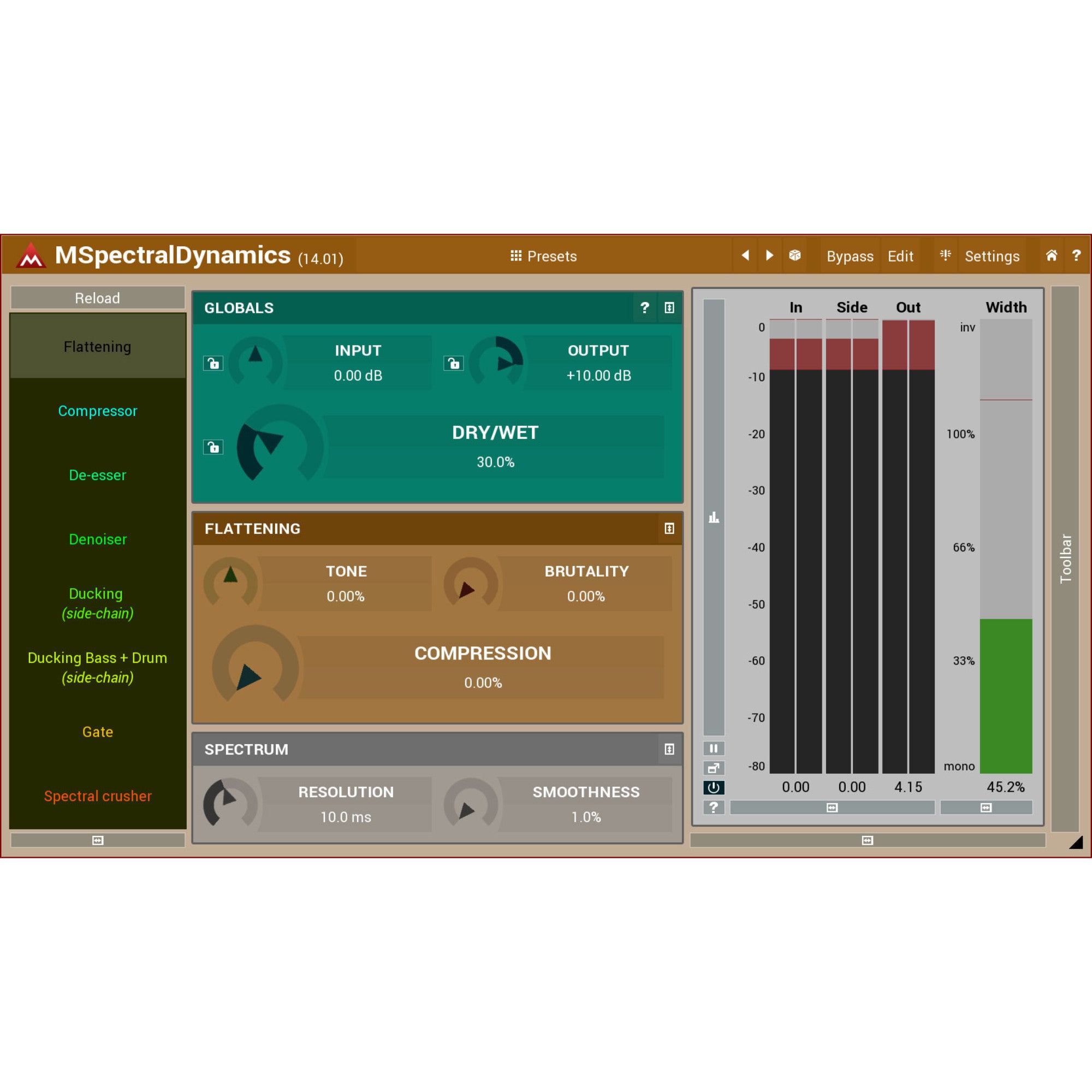Toggle the Output lock icon

click(x=453, y=363)
